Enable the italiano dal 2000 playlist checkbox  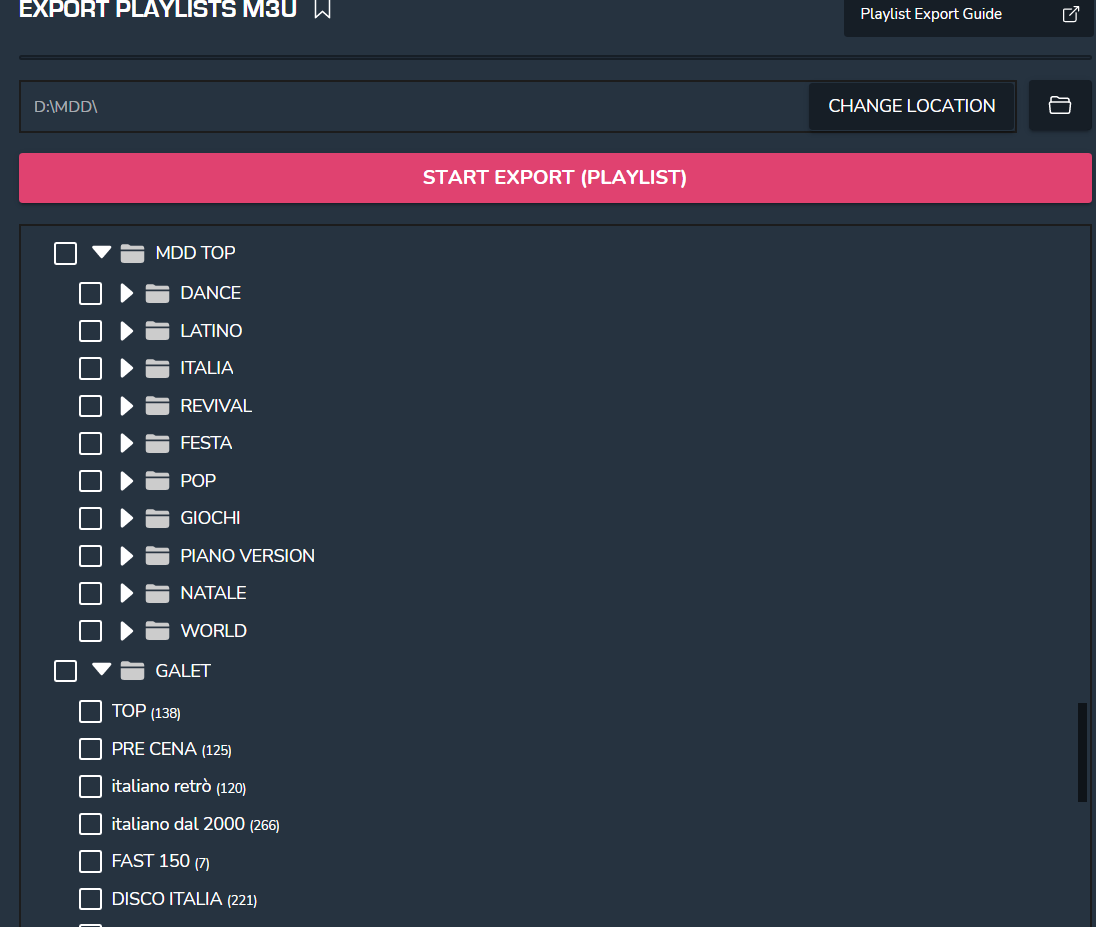pyautogui.click(x=91, y=824)
